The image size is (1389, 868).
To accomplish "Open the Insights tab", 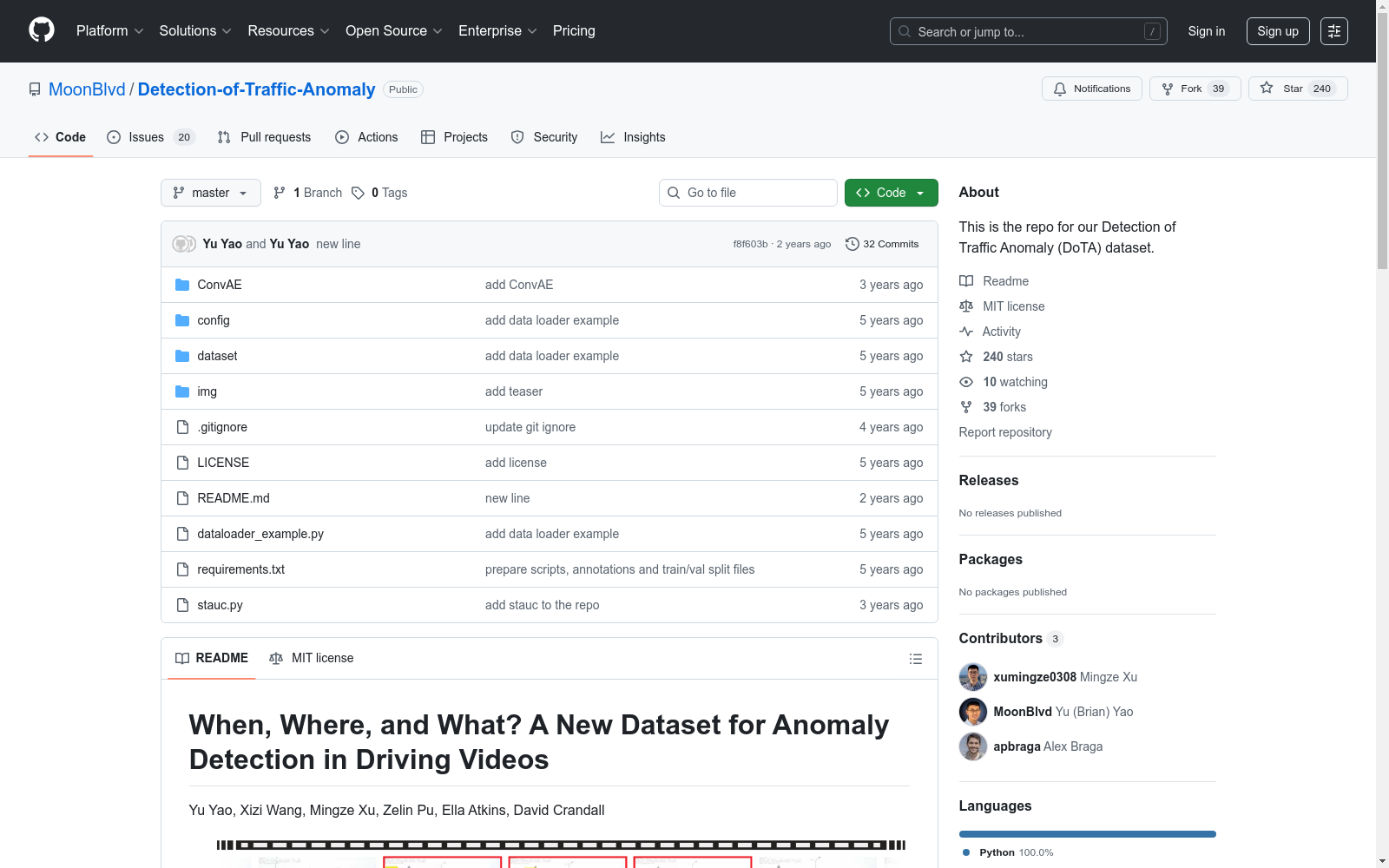I will (633, 137).
